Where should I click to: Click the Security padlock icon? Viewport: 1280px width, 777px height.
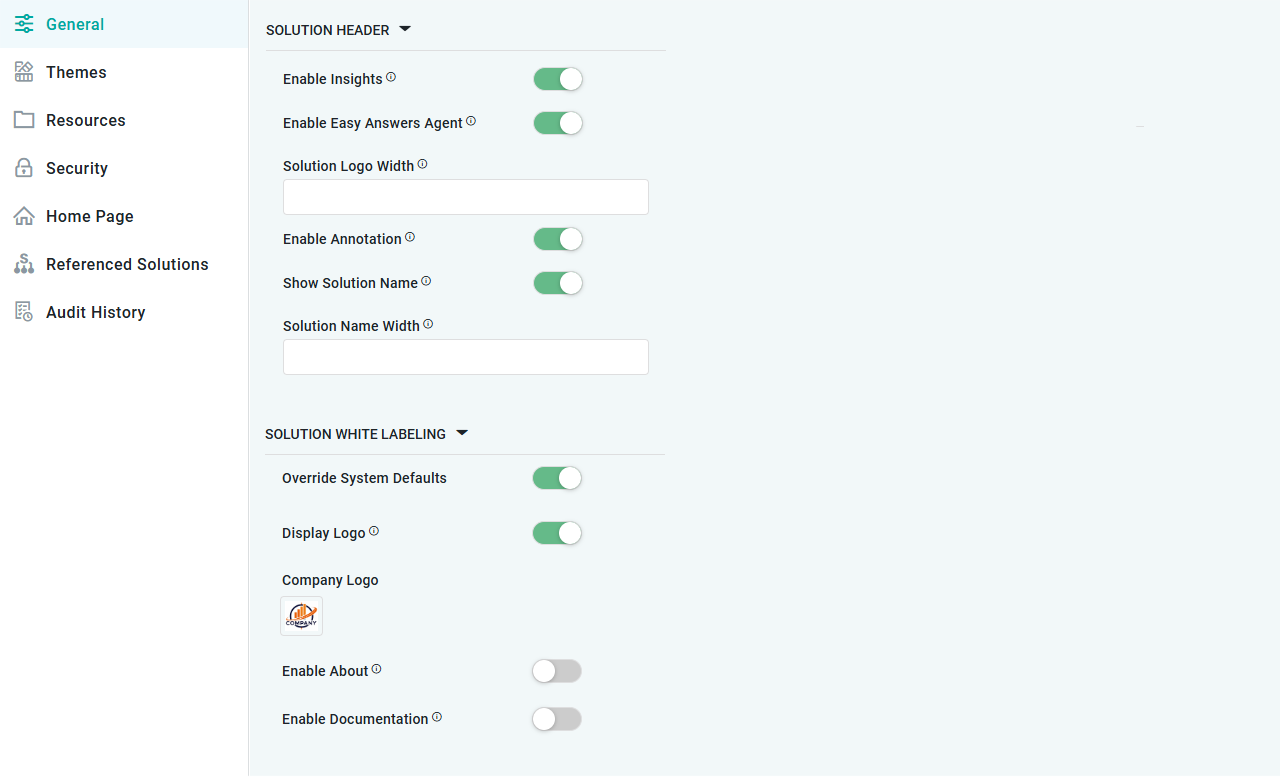(24, 168)
